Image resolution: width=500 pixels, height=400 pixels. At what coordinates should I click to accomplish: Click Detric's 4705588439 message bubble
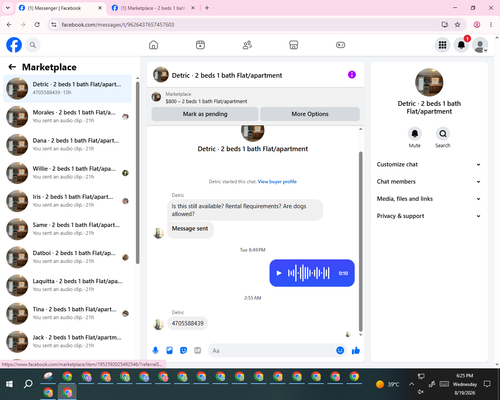tap(187, 323)
